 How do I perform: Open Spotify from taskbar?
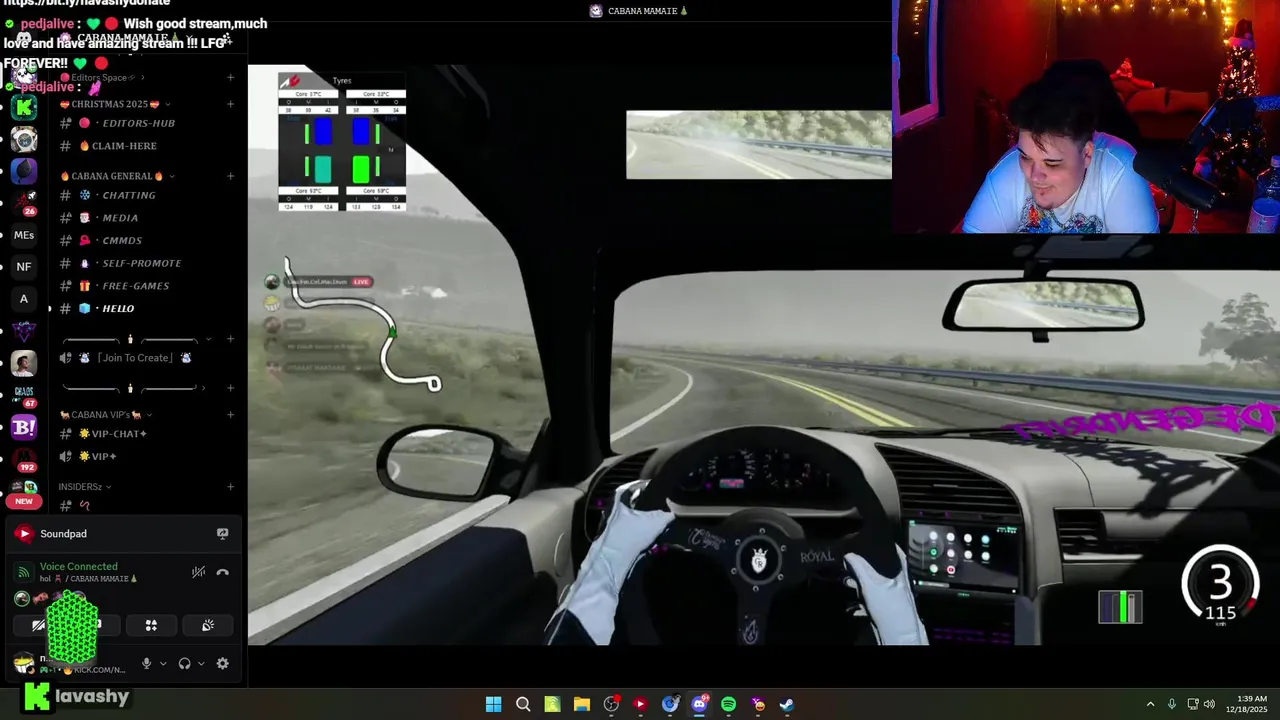point(728,704)
